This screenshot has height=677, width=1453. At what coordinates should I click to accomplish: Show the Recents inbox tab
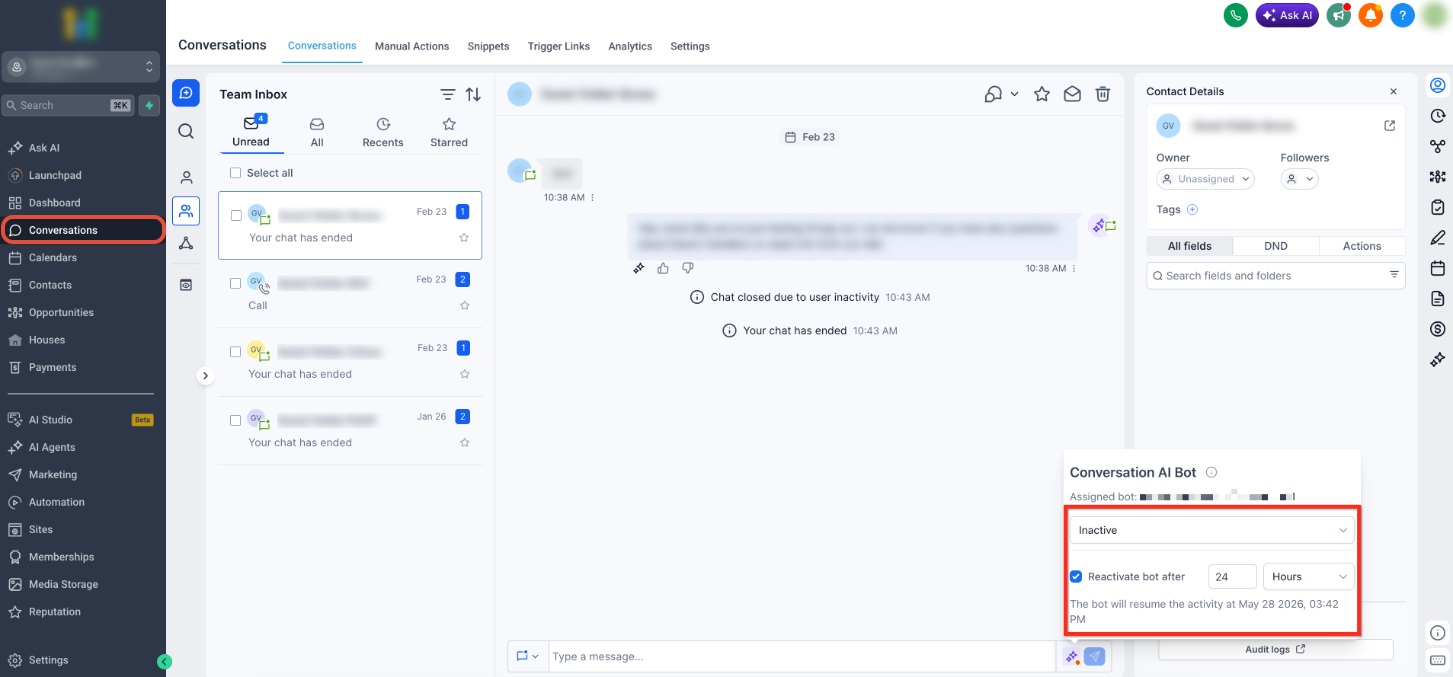pos(383,133)
